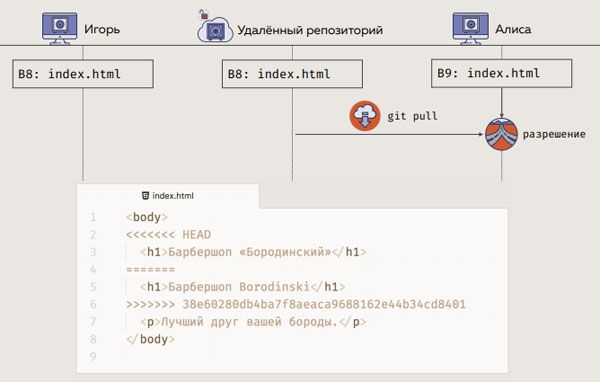
Task: Click line number 7 in the gutter
Action: (x=93, y=322)
